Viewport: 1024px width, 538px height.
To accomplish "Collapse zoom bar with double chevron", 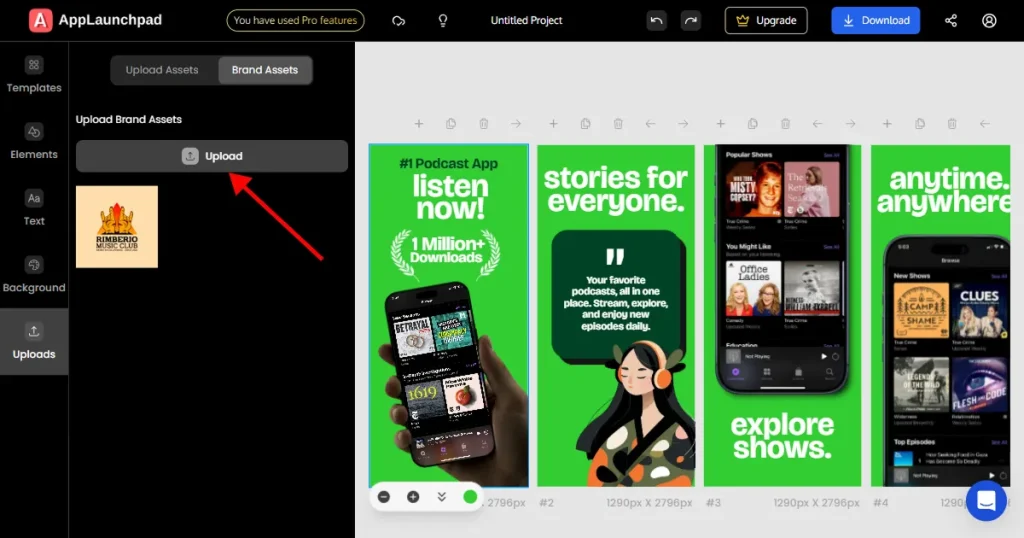I will click(x=441, y=497).
